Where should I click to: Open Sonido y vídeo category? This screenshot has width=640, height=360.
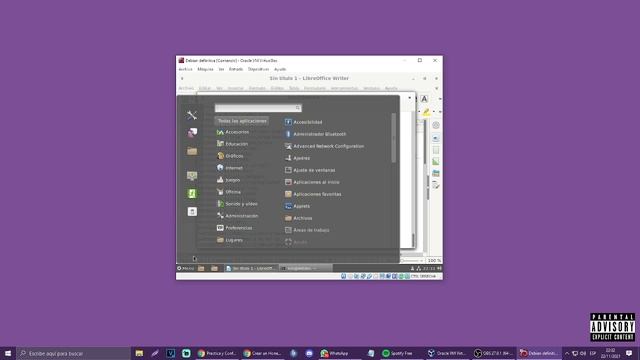point(237,204)
